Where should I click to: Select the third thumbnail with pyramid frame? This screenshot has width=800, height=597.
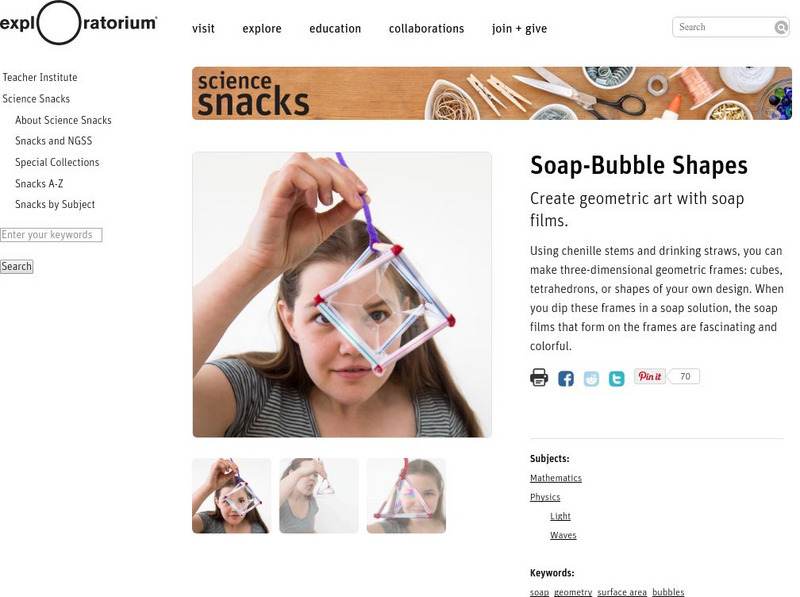[406, 495]
